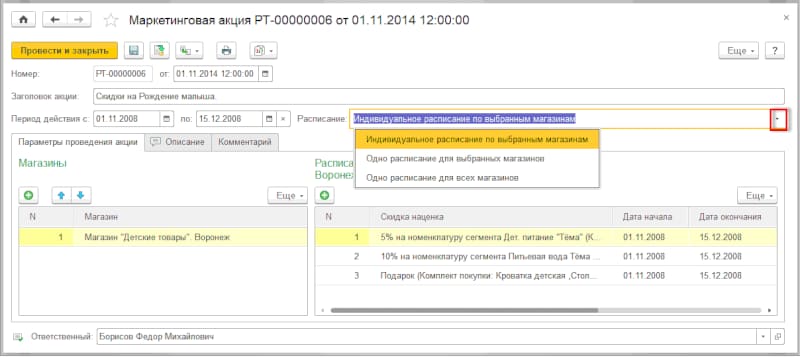
Task: Select the 5% на номенклатуру сегмента Дет. питание row
Action: coord(546,237)
